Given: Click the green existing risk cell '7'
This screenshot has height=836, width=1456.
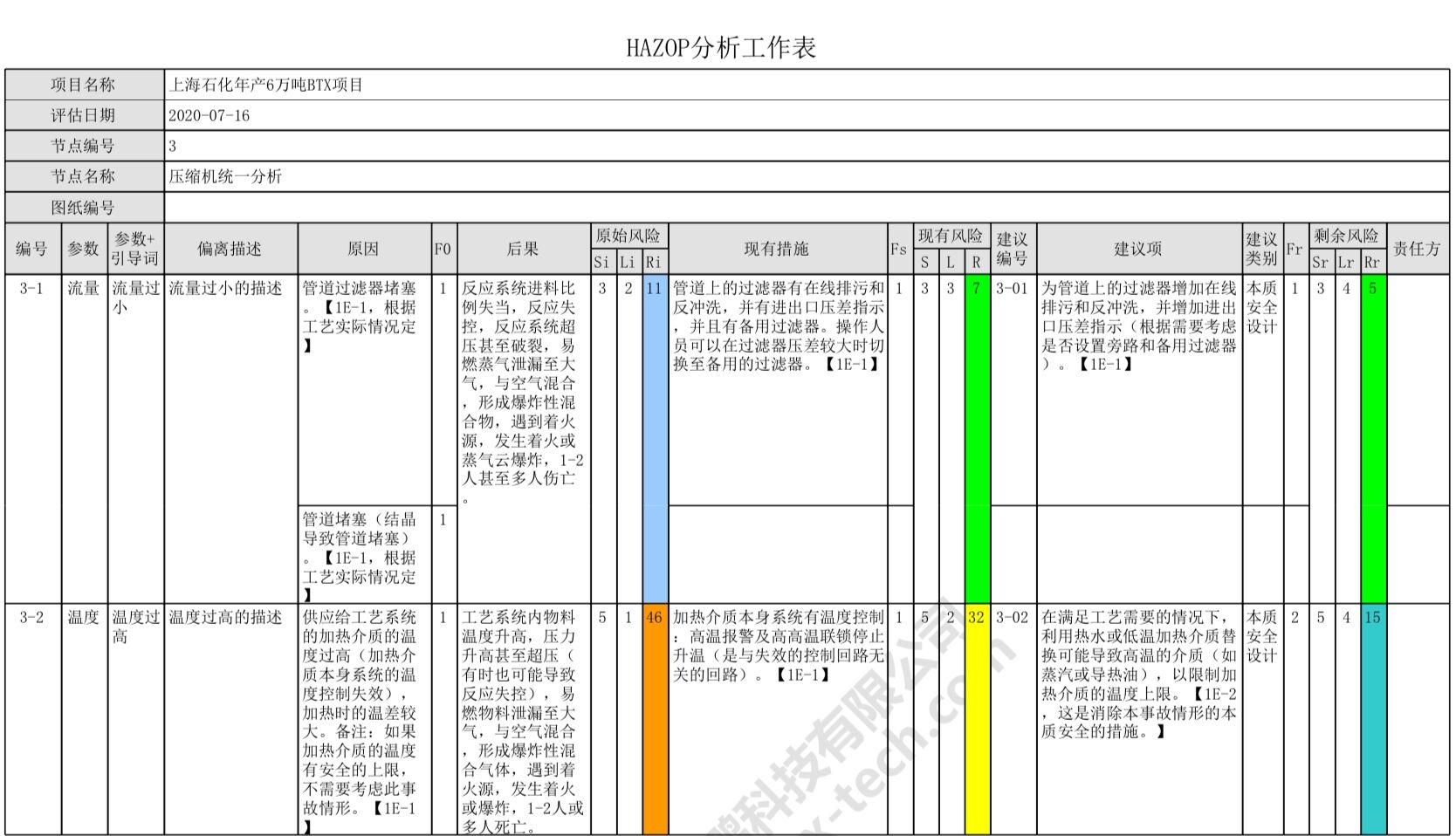Looking at the screenshot, I should 977,438.
